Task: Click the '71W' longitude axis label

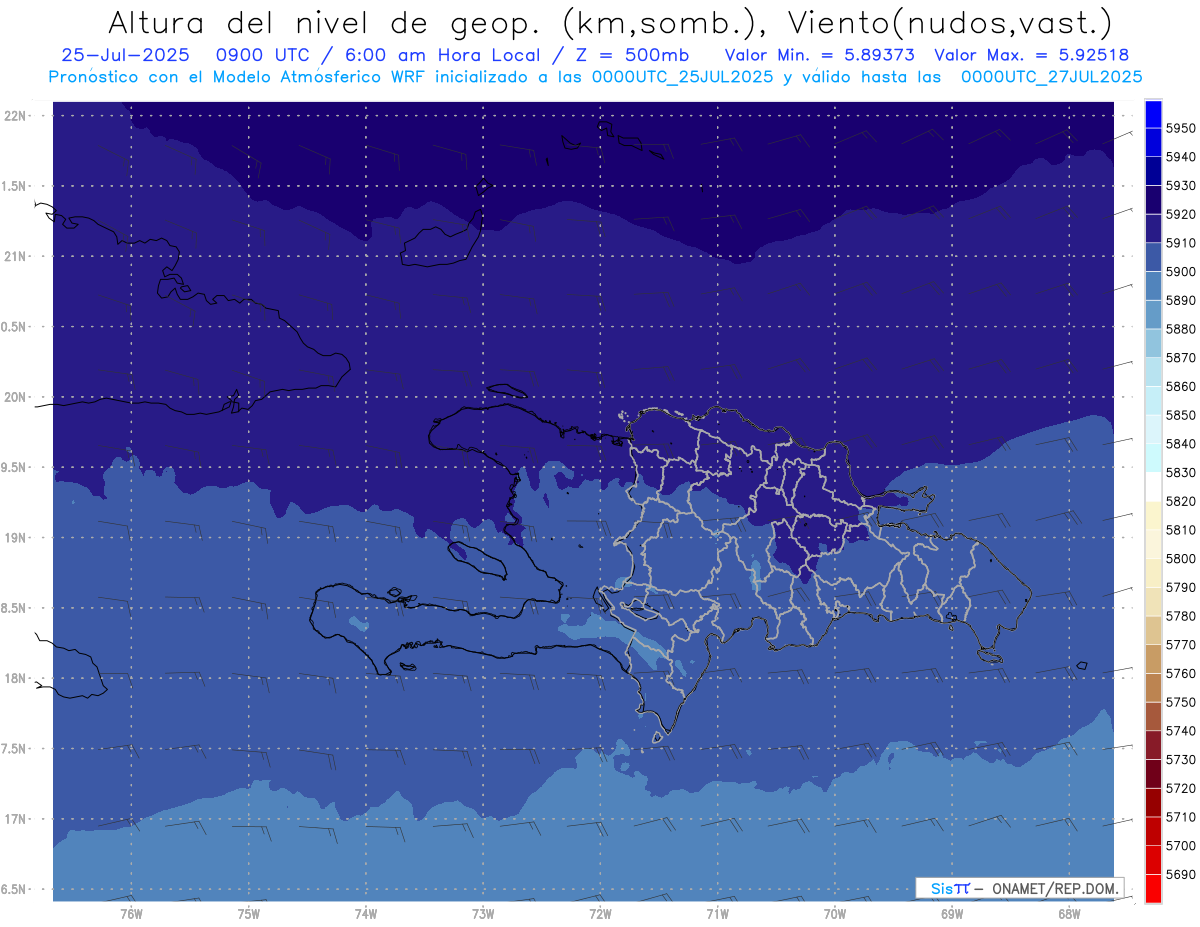Action: (717, 913)
